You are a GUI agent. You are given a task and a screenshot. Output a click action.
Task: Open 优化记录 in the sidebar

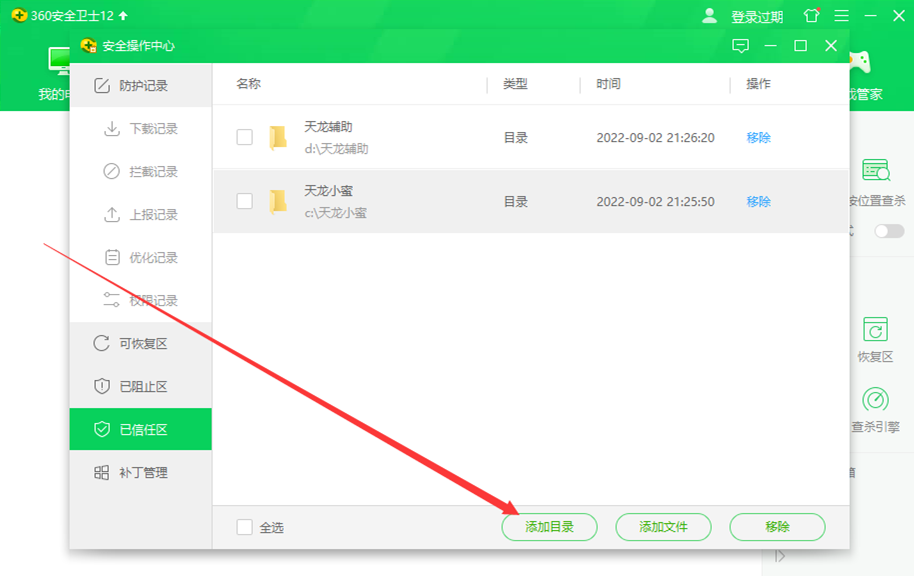pos(140,257)
